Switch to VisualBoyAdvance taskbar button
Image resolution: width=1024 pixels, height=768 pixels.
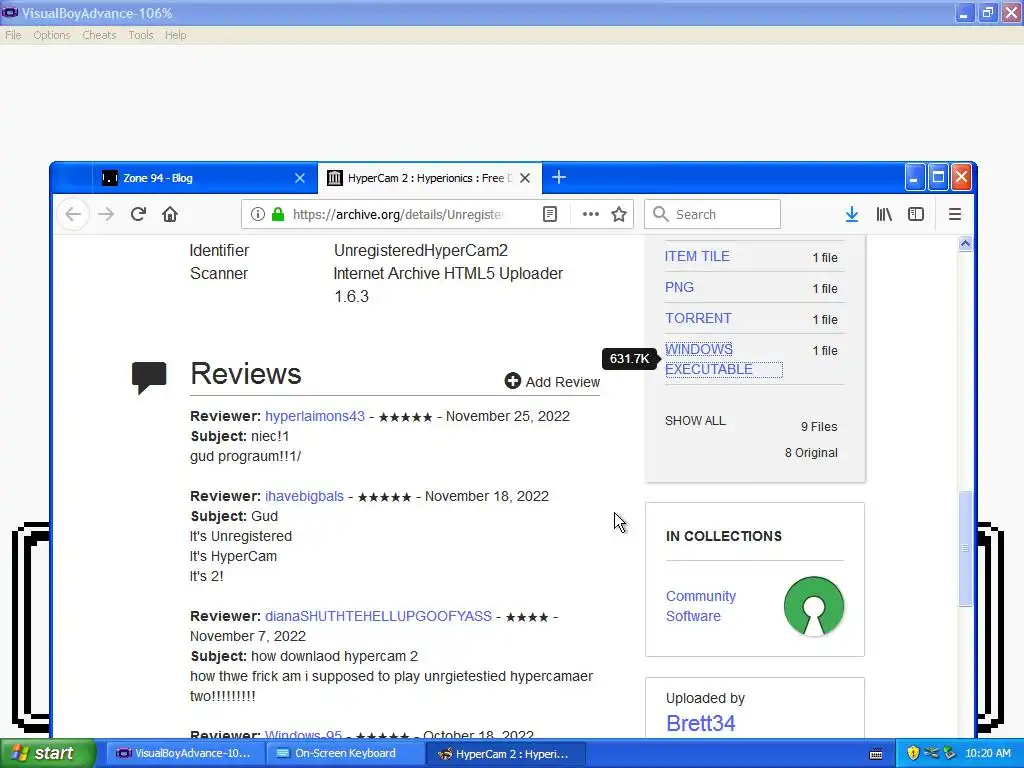coord(184,754)
